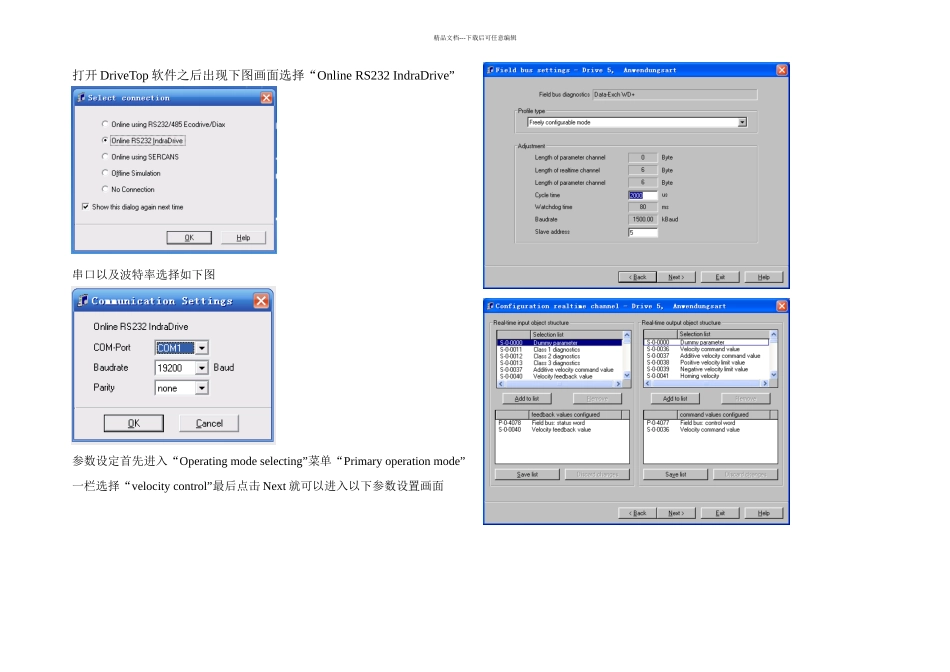Select S-0-0013 Class 3 diagnostics row

(x=559, y=363)
